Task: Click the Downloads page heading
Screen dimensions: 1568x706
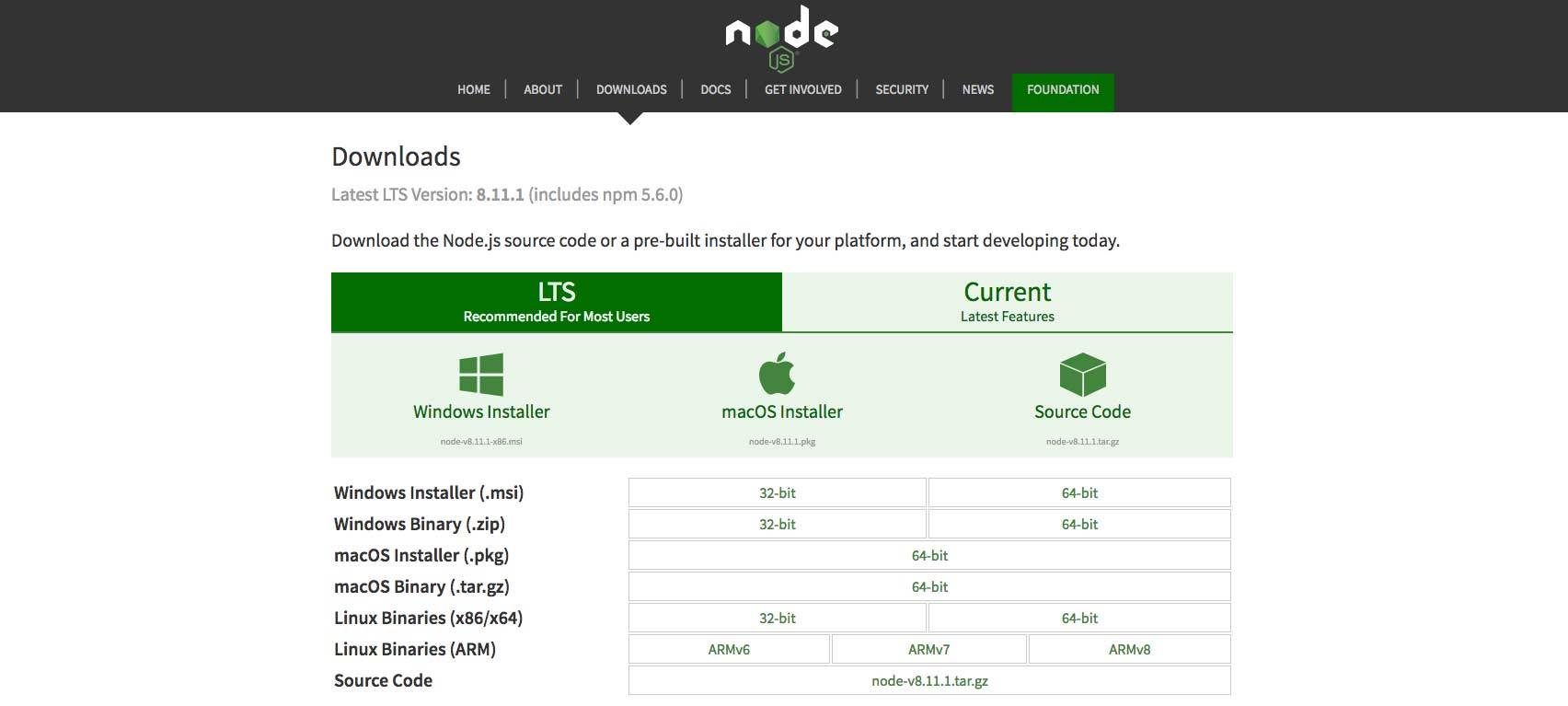Action: point(396,156)
